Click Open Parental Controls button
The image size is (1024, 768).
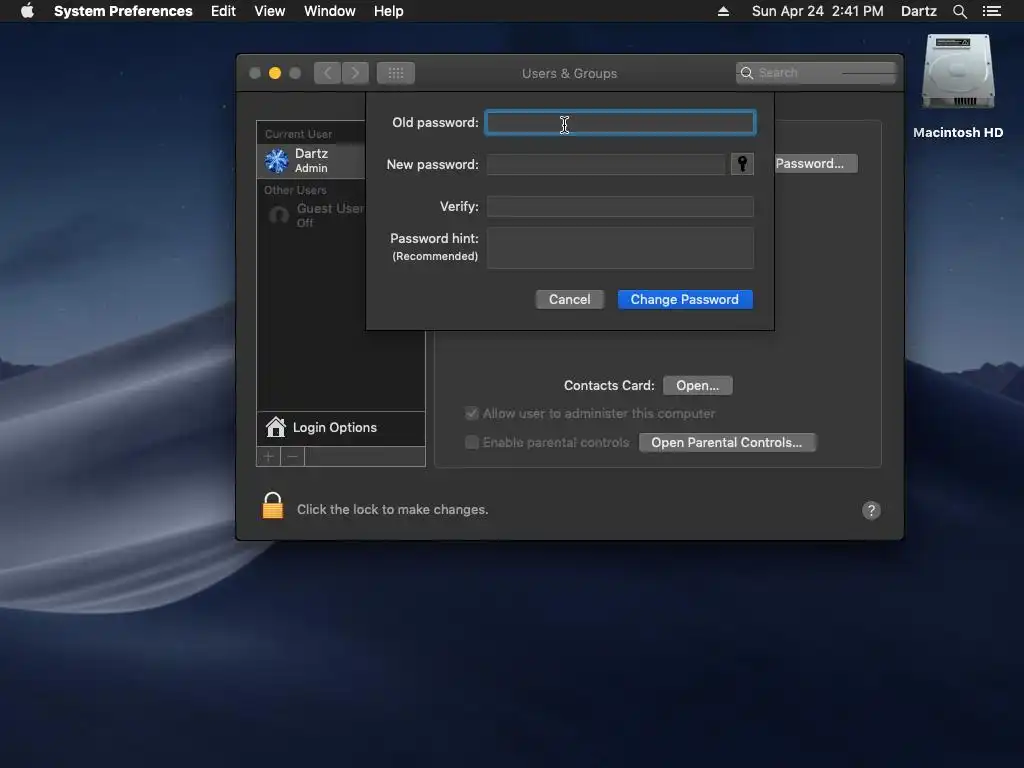click(x=727, y=442)
